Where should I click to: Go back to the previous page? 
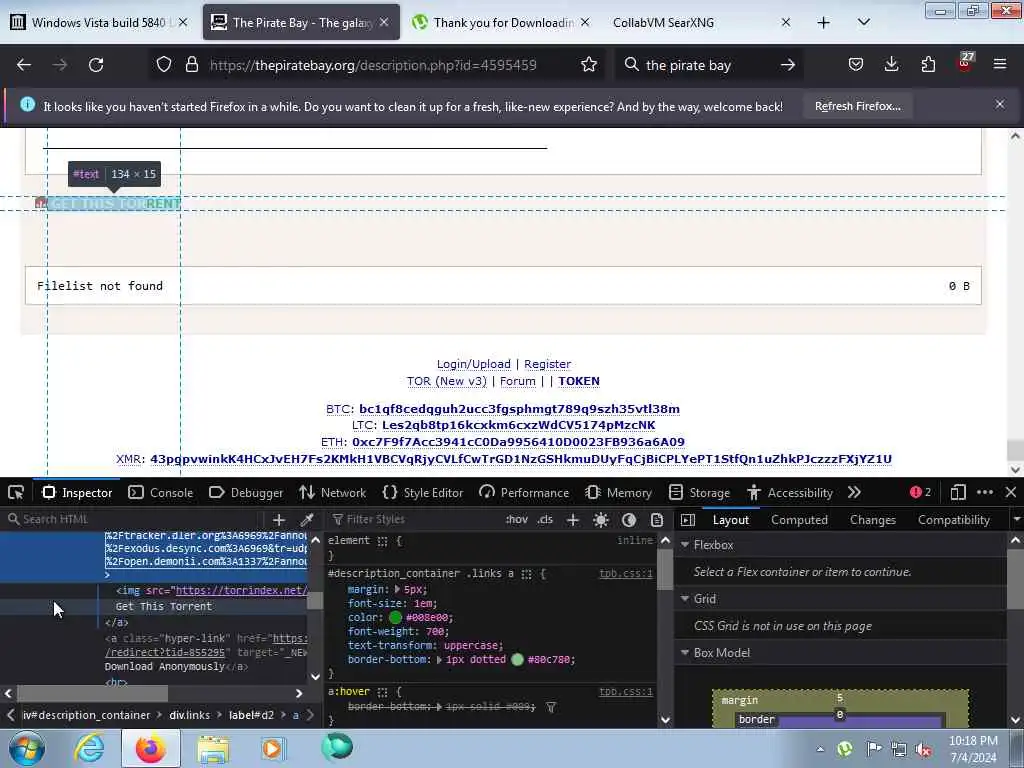tap(24, 65)
